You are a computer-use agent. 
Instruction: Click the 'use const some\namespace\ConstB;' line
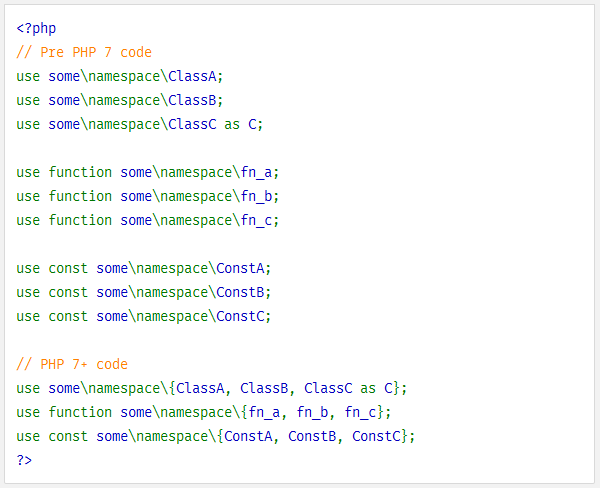pyautogui.click(x=144, y=292)
